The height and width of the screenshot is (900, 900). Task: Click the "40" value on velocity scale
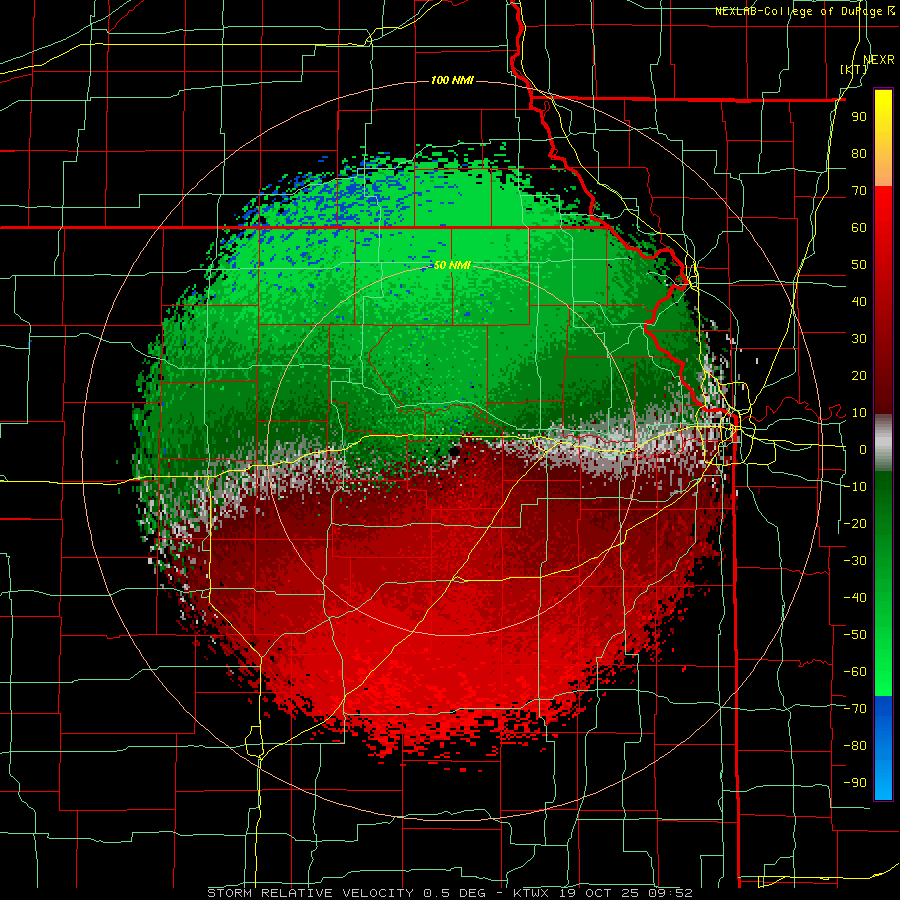pyautogui.click(x=859, y=302)
